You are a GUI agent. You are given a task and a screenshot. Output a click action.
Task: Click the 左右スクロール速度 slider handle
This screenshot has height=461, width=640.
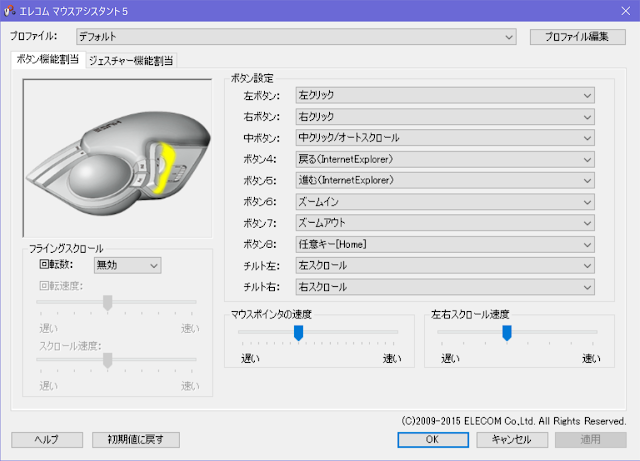click(507, 333)
